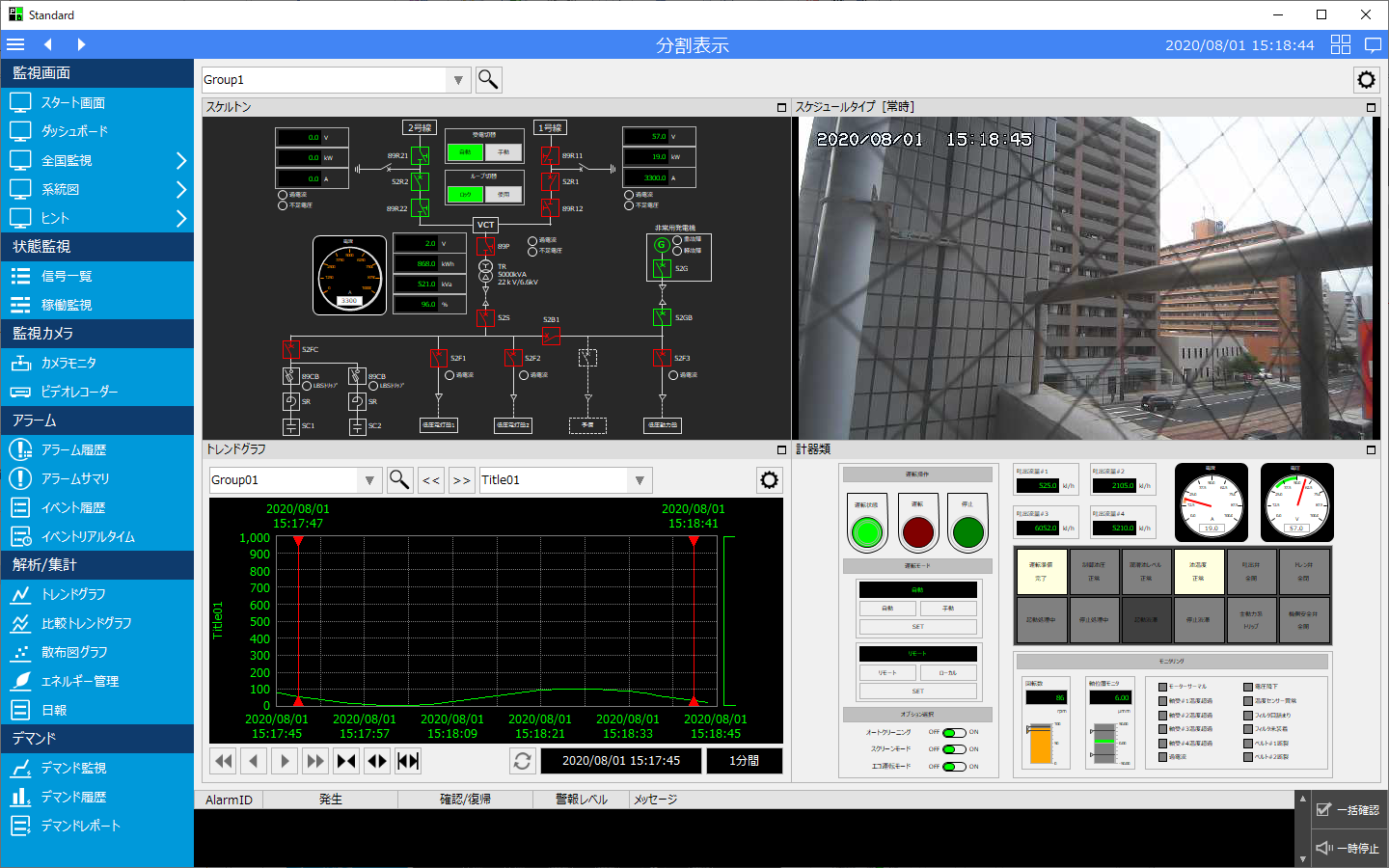1389x868 pixels.
Task: Select the 監視カメラ section header
Action: point(96,334)
